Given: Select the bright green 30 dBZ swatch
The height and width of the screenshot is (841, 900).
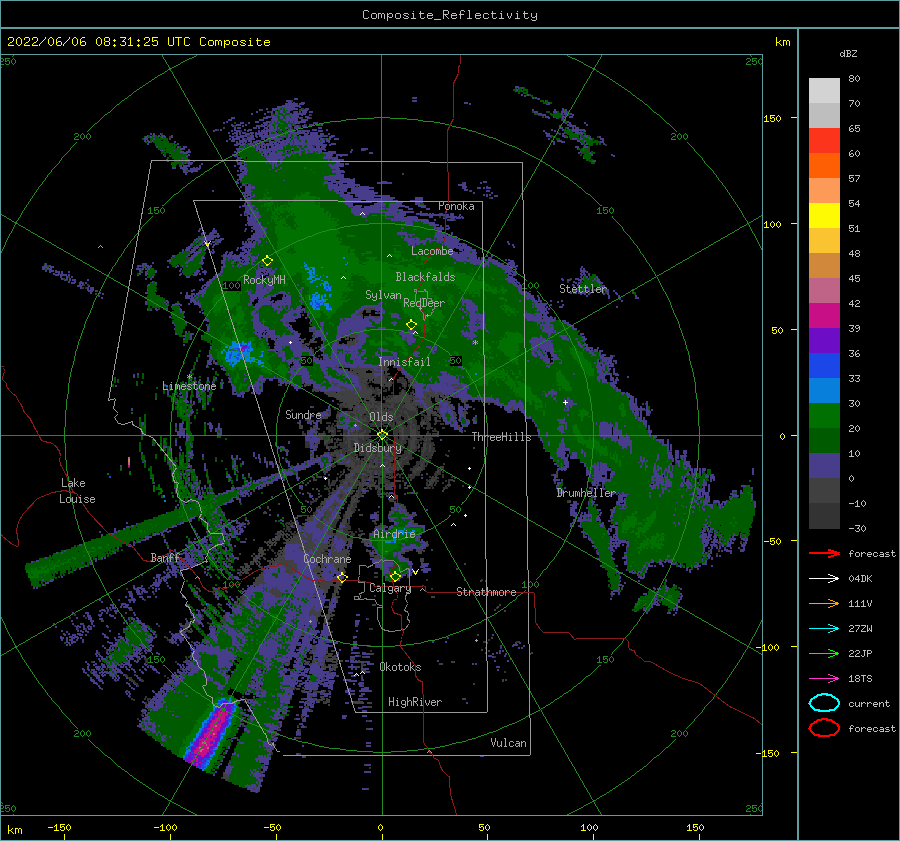Looking at the screenshot, I should coord(824,416).
